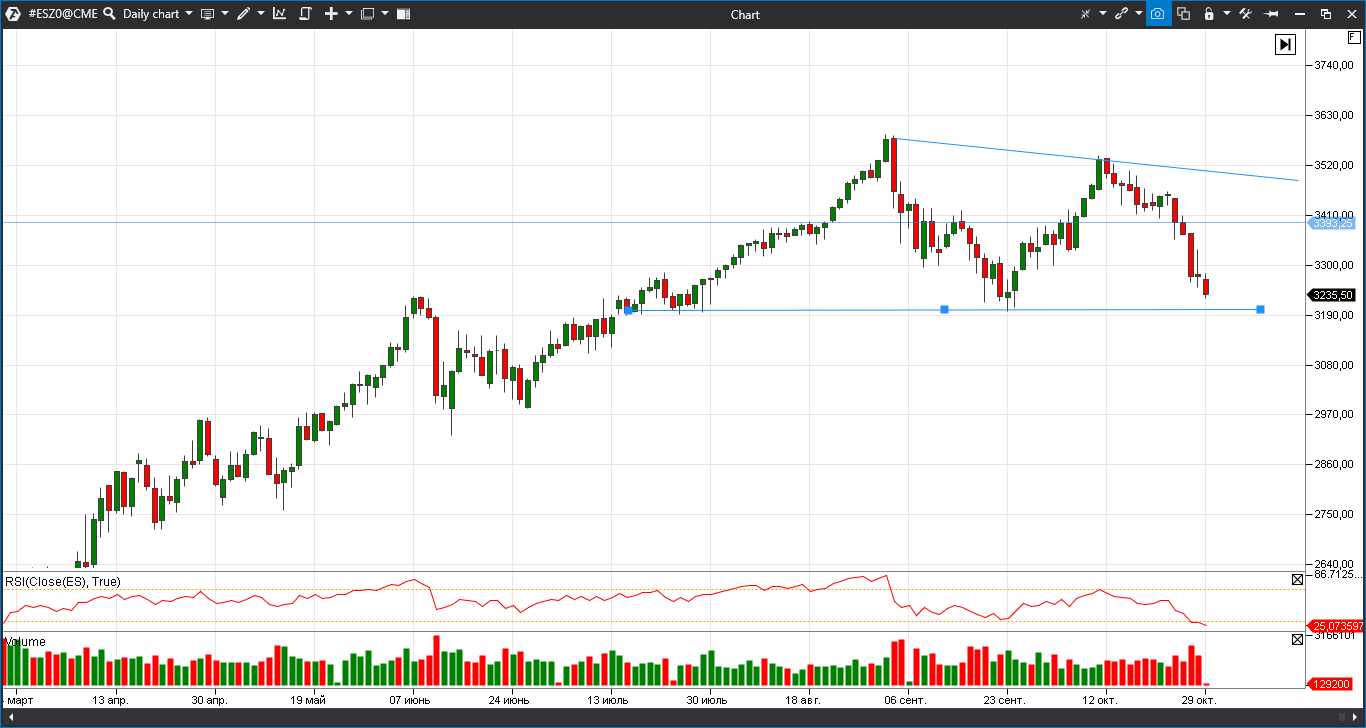Click the indicators chart icon
The width and height of the screenshot is (1366, 728).
(x=279, y=13)
